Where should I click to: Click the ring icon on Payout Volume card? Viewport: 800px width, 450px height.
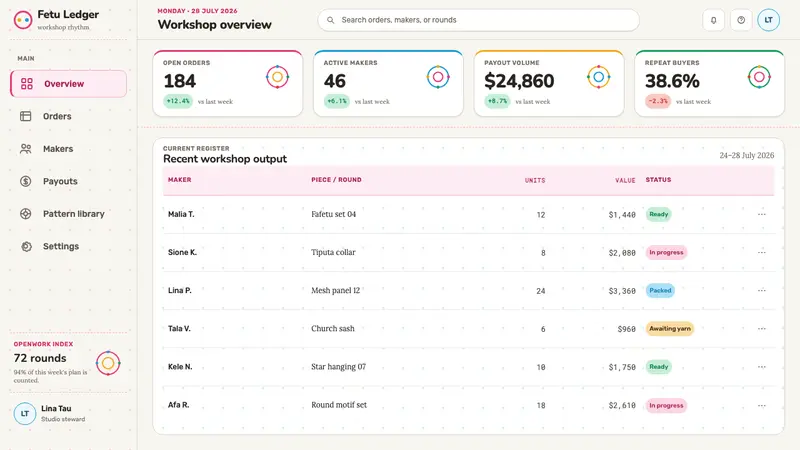tap(598, 77)
